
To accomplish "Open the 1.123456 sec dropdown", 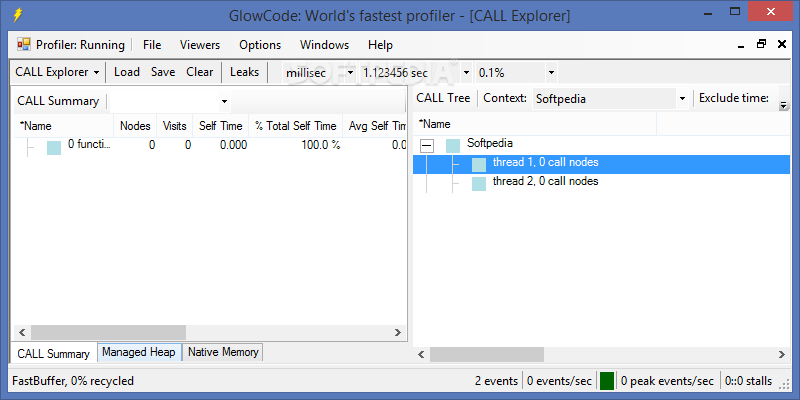I will [466, 73].
